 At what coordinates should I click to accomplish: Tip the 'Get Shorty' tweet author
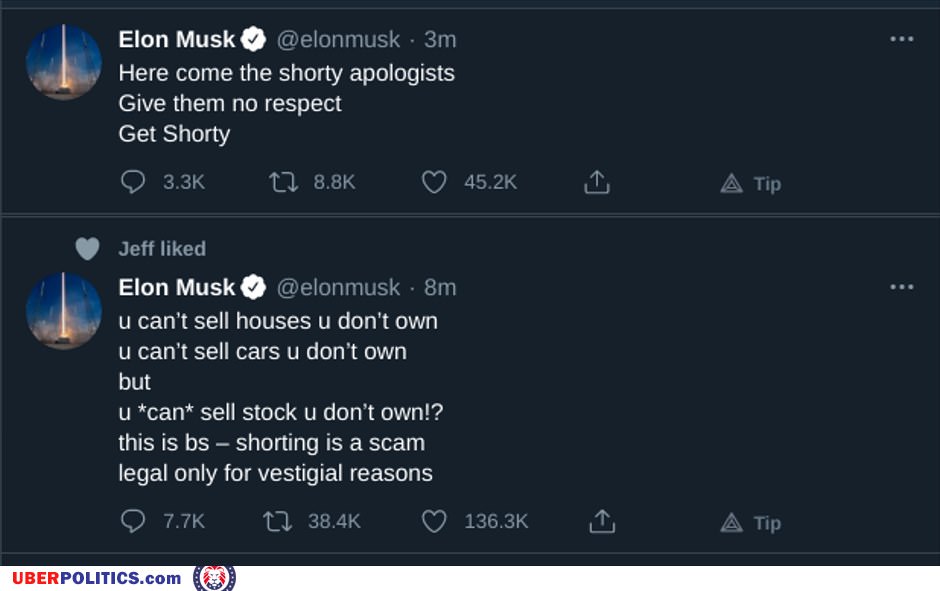751,183
